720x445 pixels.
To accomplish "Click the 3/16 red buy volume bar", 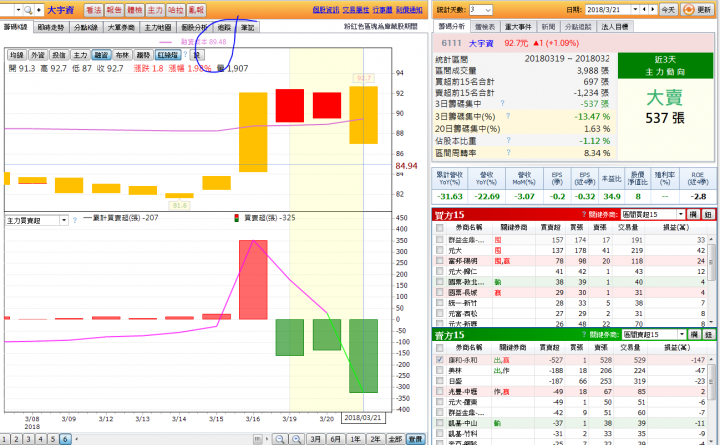I will [253, 280].
